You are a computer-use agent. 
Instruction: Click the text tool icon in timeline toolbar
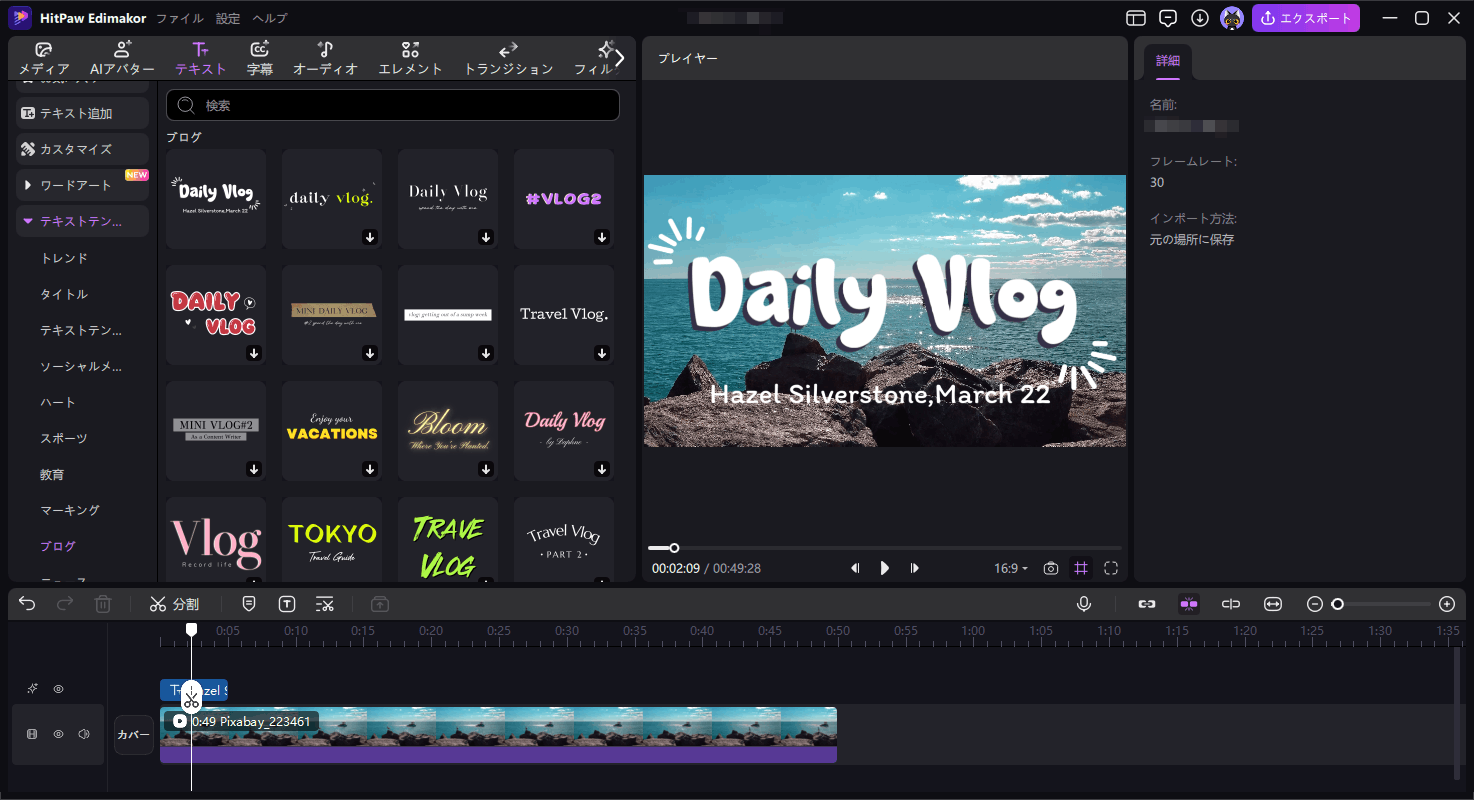pyautogui.click(x=287, y=604)
